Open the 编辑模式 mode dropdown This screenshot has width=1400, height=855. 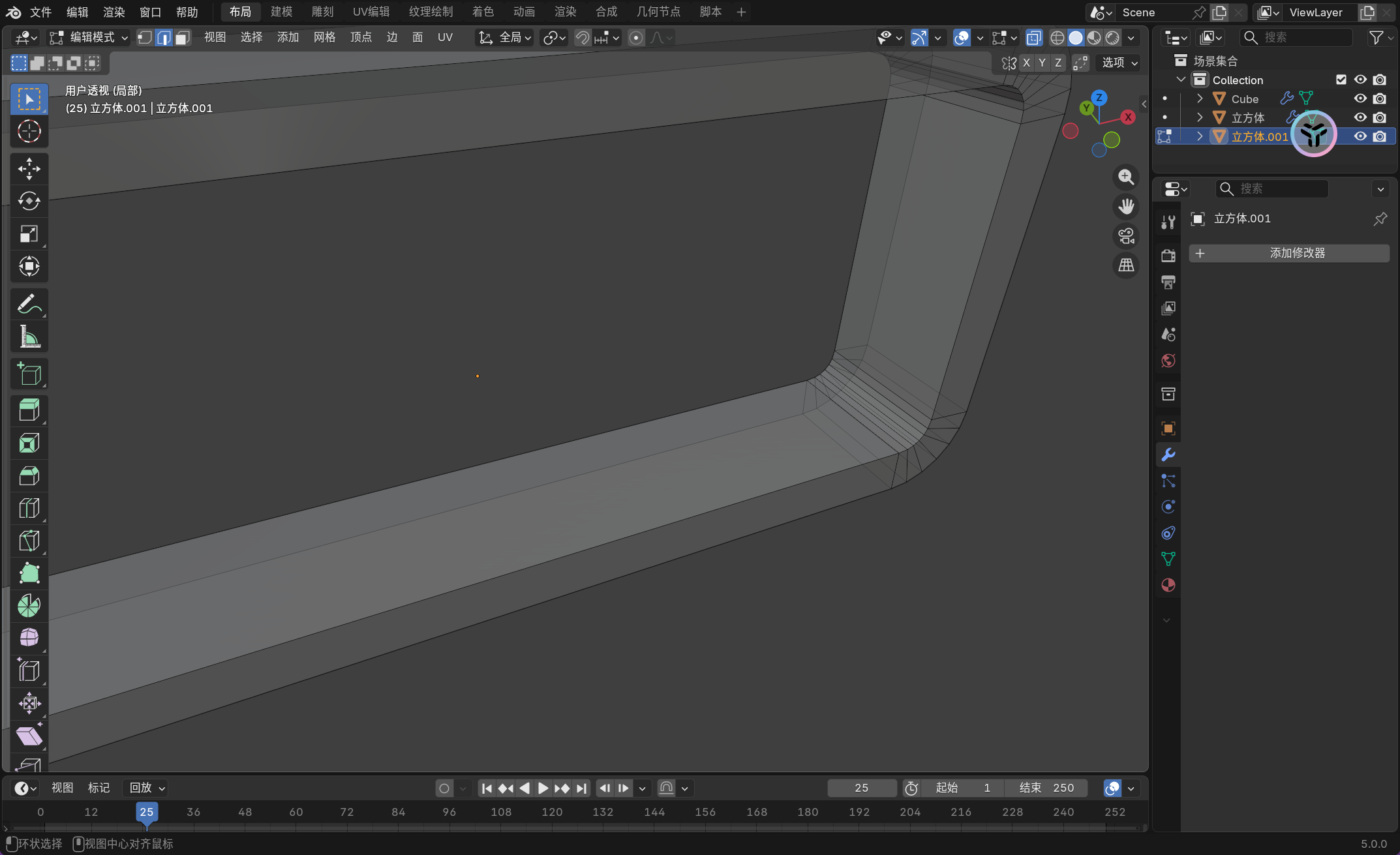(x=90, y=38)
